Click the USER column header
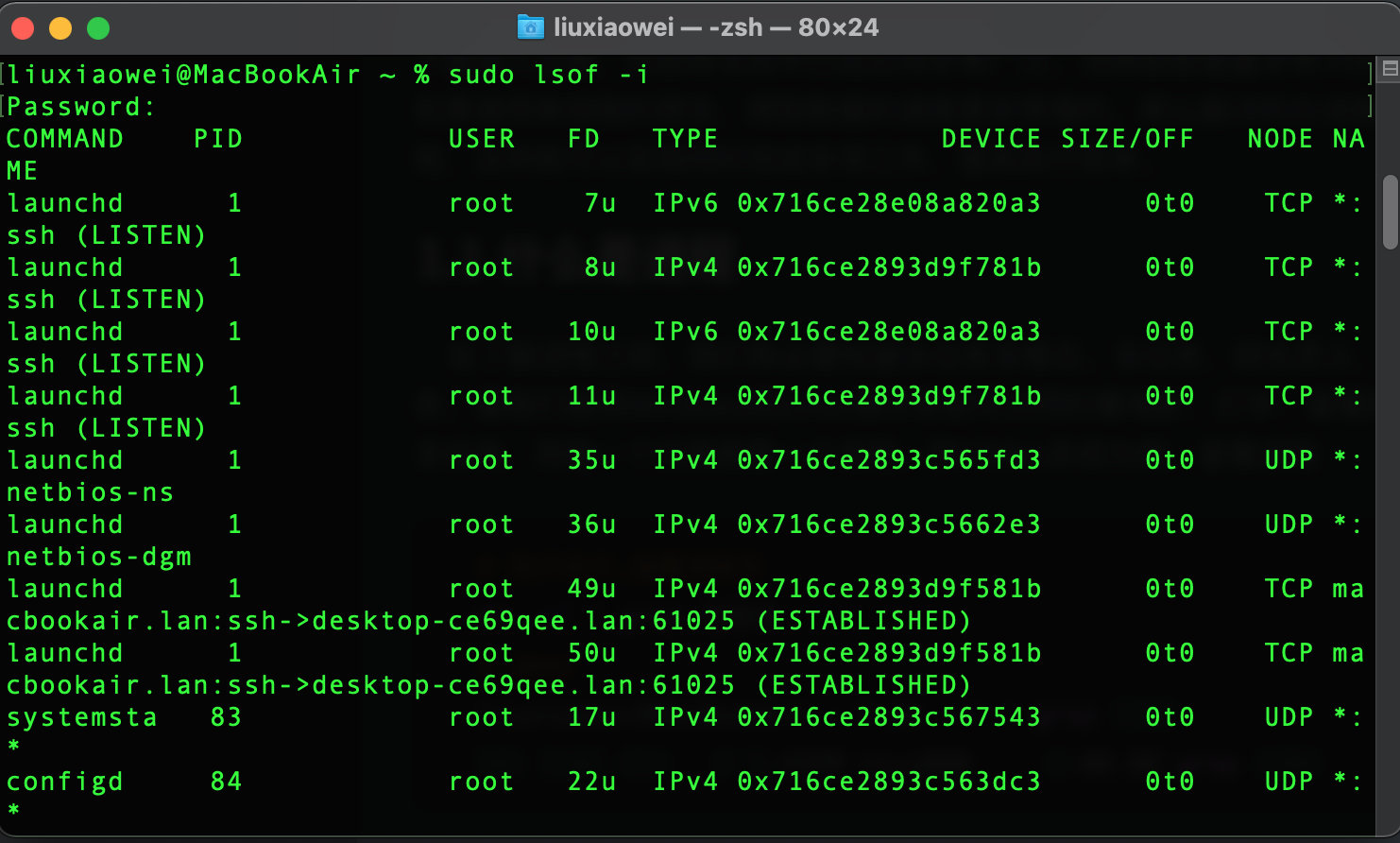 [x=482, y=139]
